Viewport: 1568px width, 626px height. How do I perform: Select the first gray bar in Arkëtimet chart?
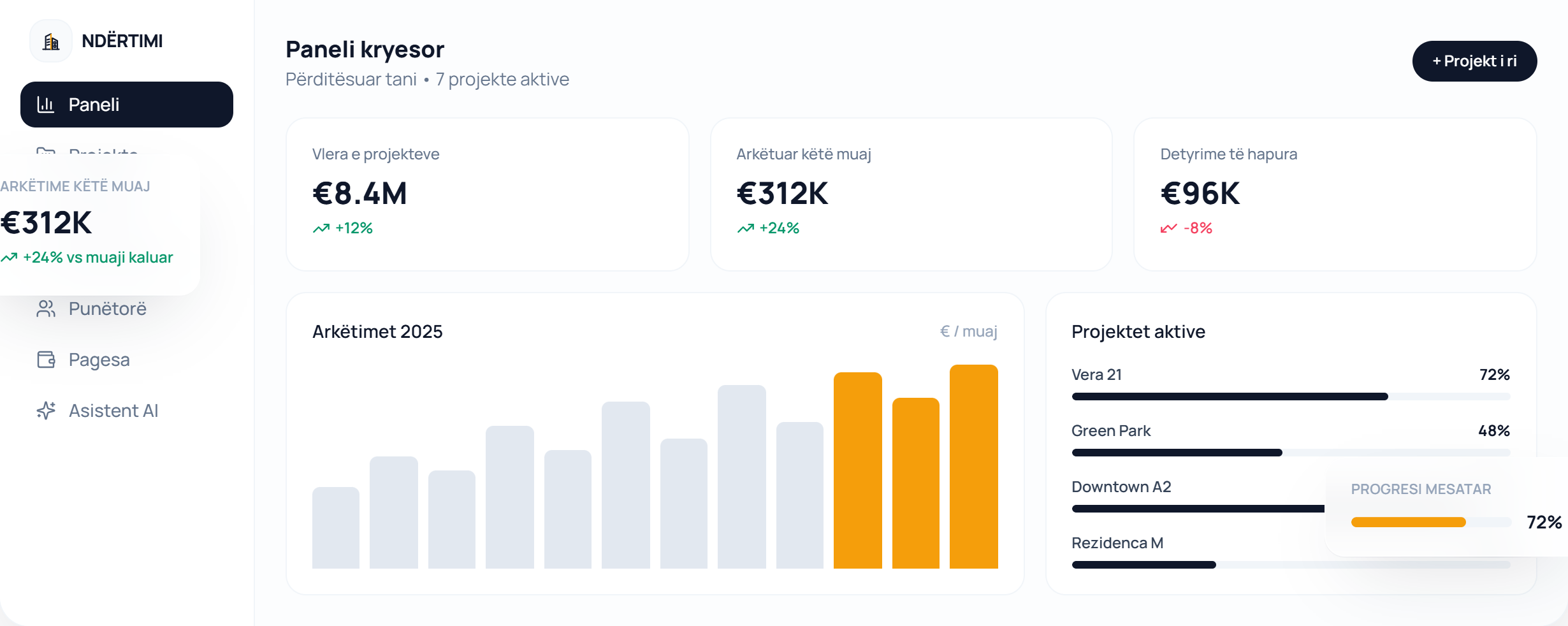click(x=336, y=528)
